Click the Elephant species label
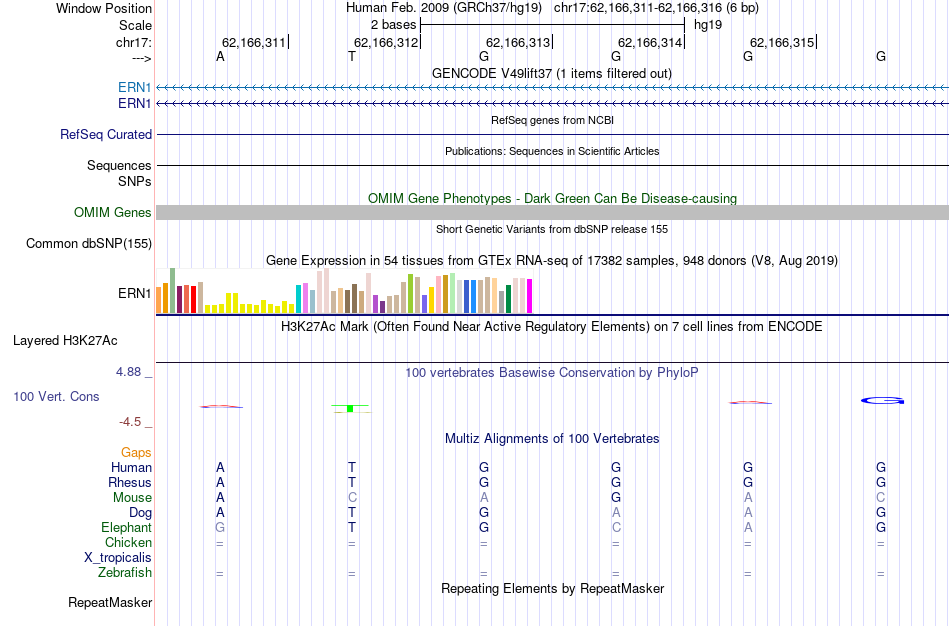This screenshot has height=626, width=950. 126,527
